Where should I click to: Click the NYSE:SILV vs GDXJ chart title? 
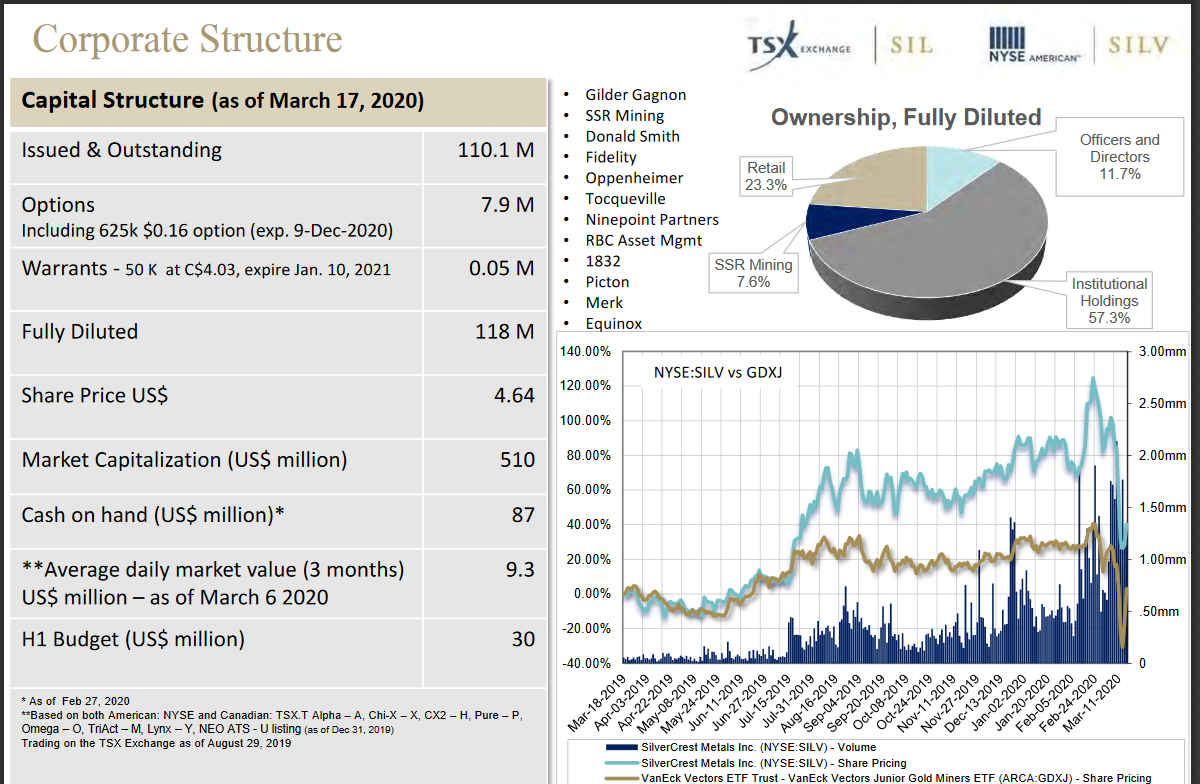click(717, 372)
